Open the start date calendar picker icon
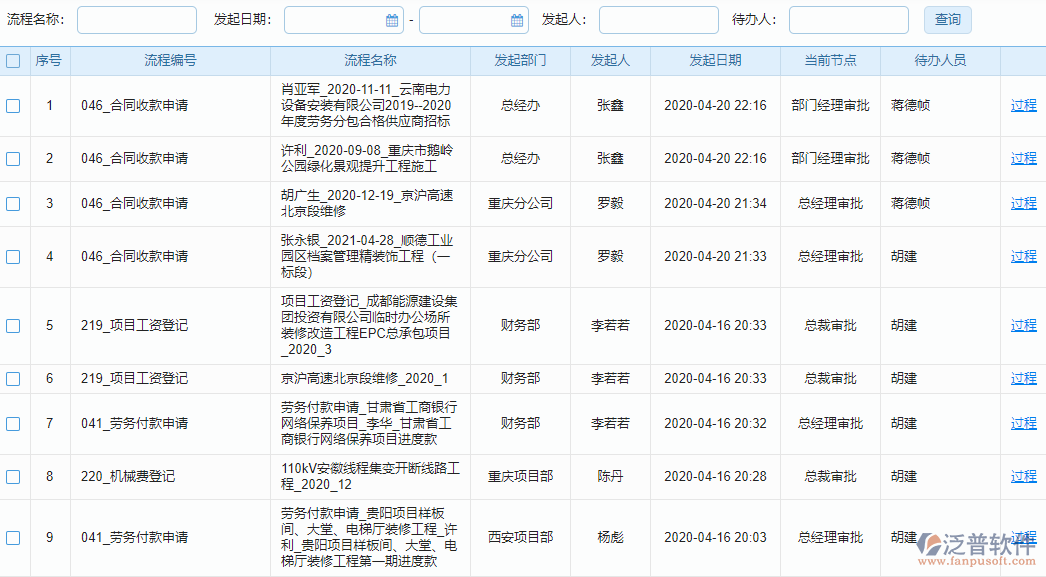The image size is (1046, 577). click(392, 20)
